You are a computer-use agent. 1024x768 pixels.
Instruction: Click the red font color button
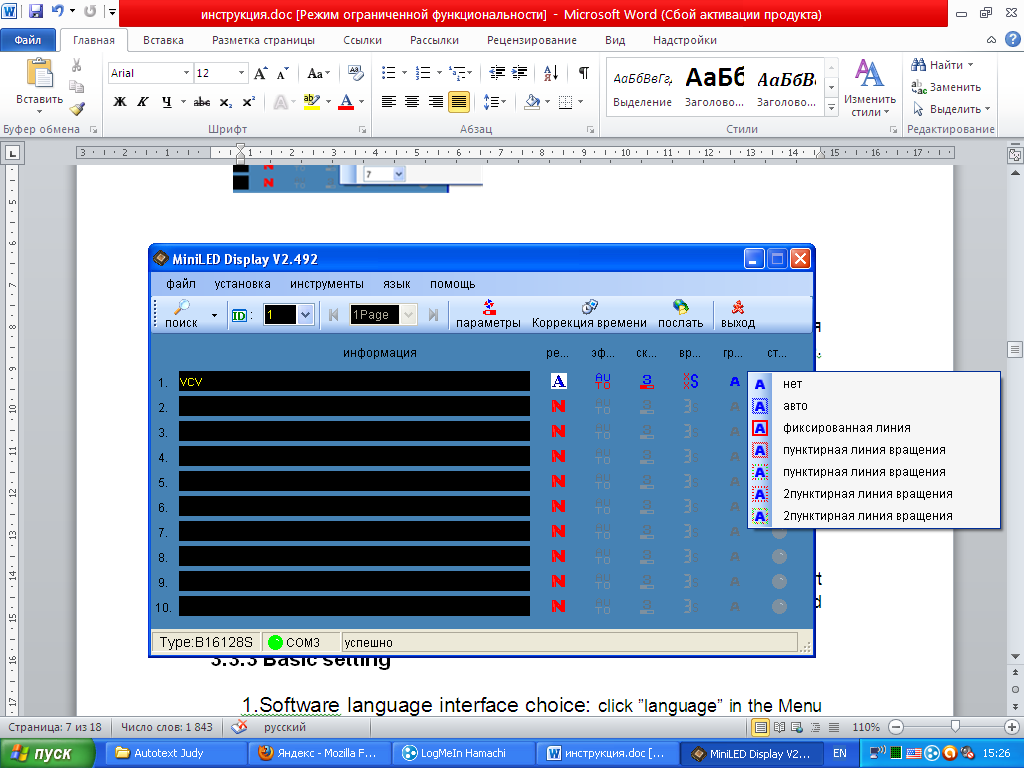point(346,102)
